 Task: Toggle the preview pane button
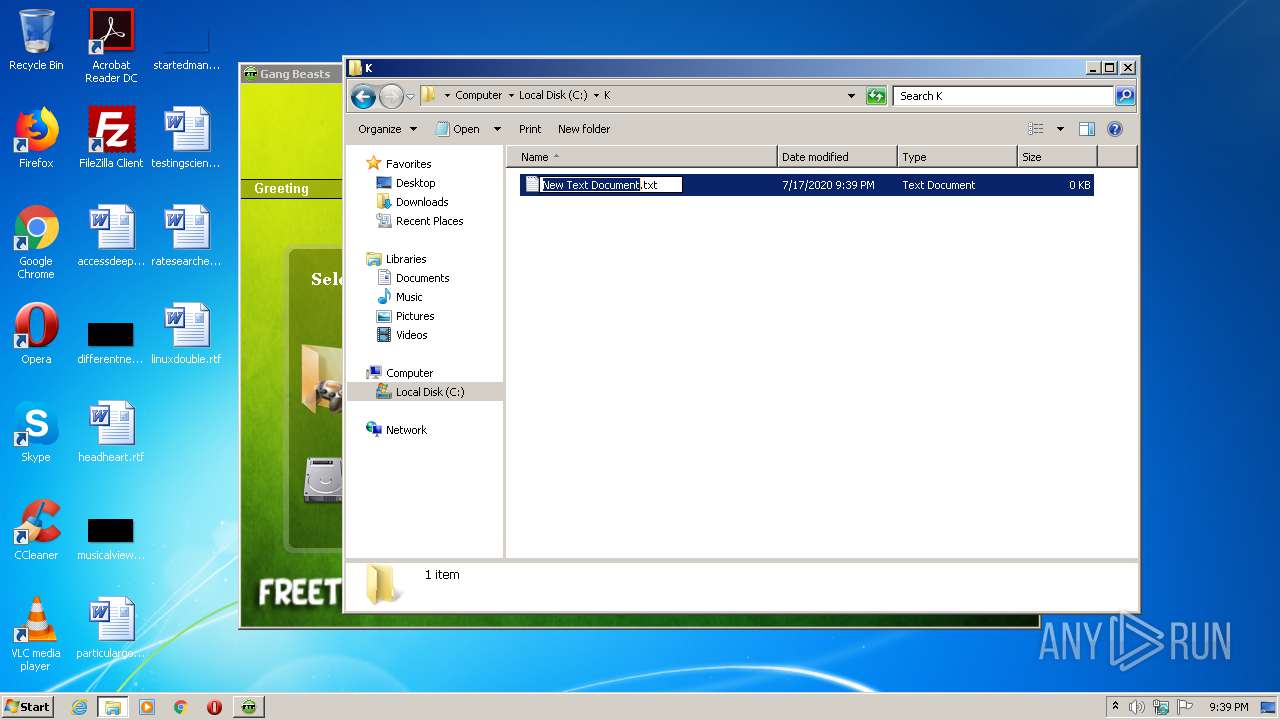coord(1087,129)
